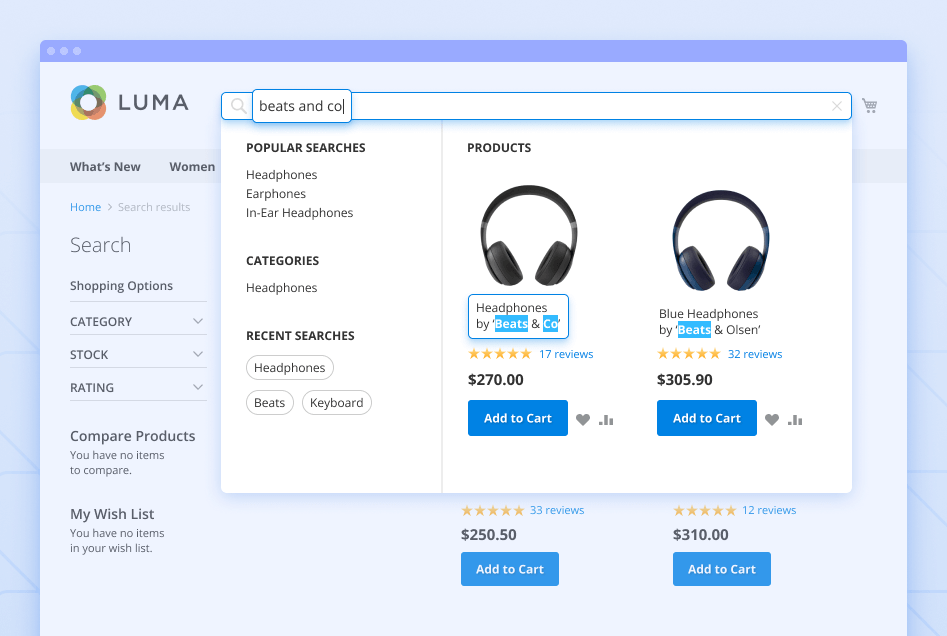Clear the search field with the X icon

[837, 106]
